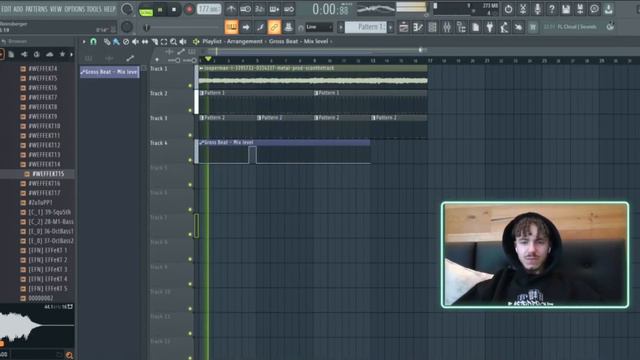
Task: Select Gross Beat - Mix level picker item
Action: point(110,72)
